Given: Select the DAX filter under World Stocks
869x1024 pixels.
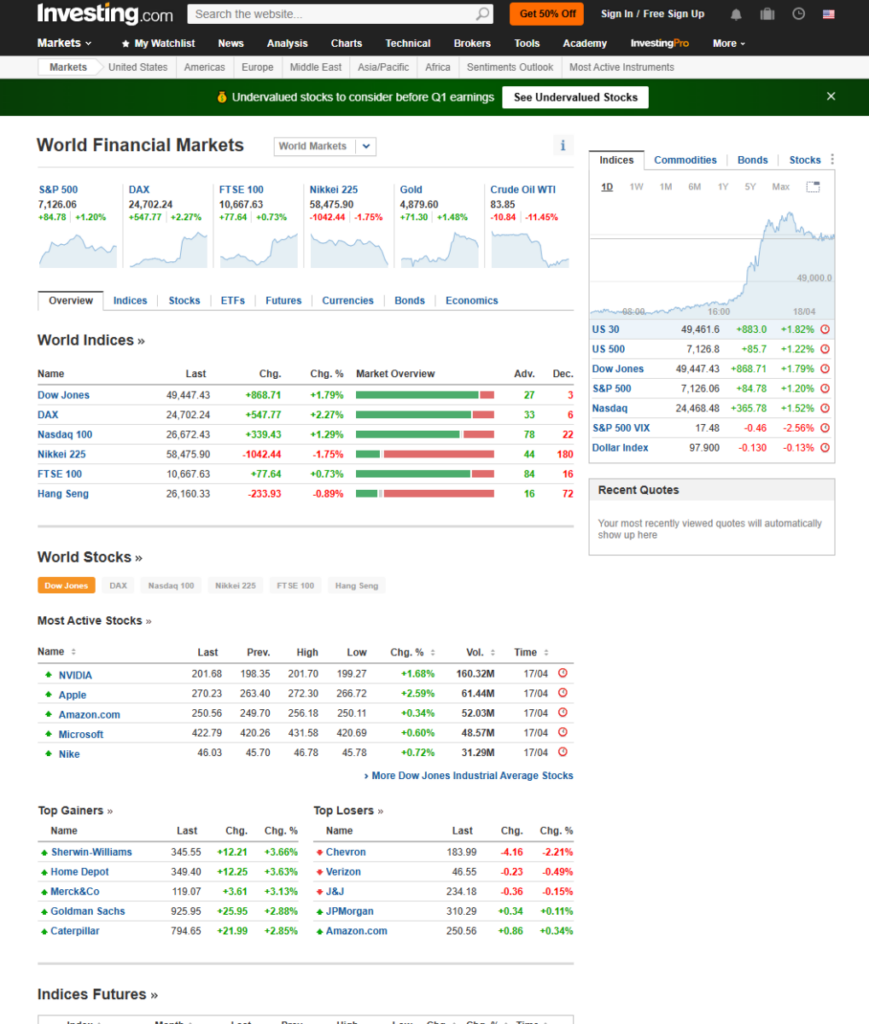Looking at the screenshot, I should point(118,586).
